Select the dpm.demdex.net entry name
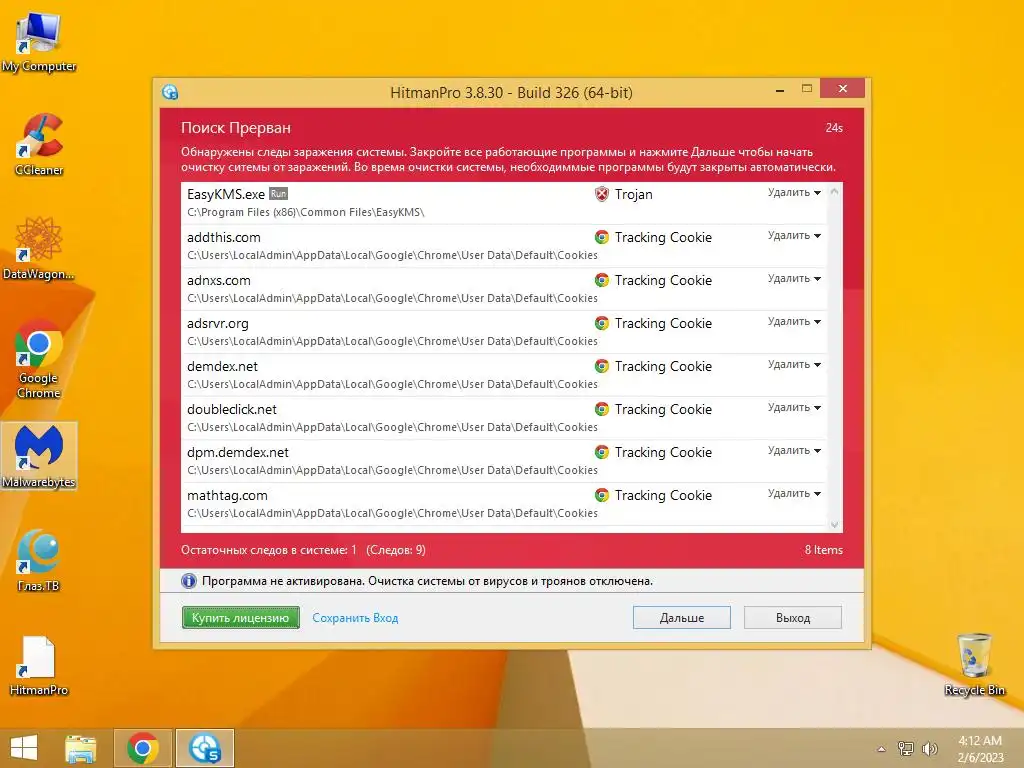1024x768 pixels. tap(238, 453)
